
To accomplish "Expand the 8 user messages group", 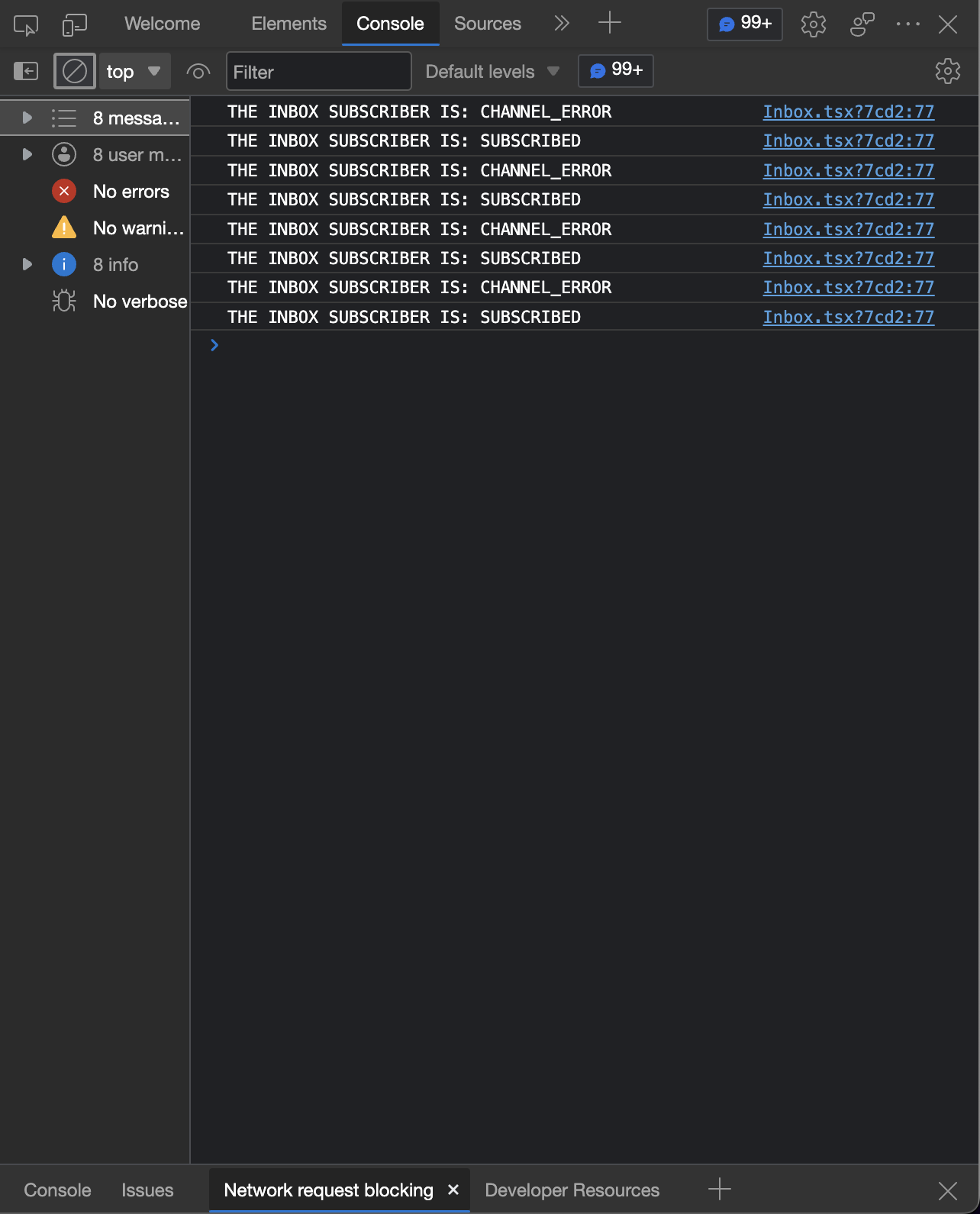I will click(x=25, y=154).
